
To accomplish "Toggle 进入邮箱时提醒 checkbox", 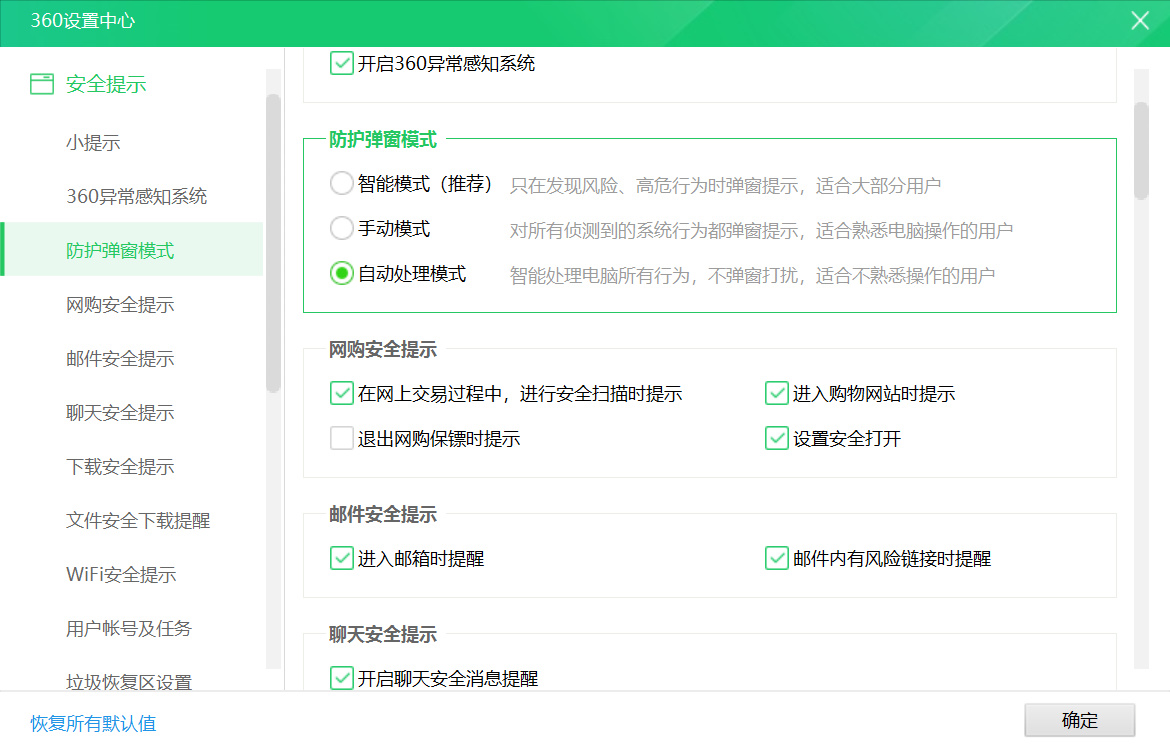I will (342, 558).
